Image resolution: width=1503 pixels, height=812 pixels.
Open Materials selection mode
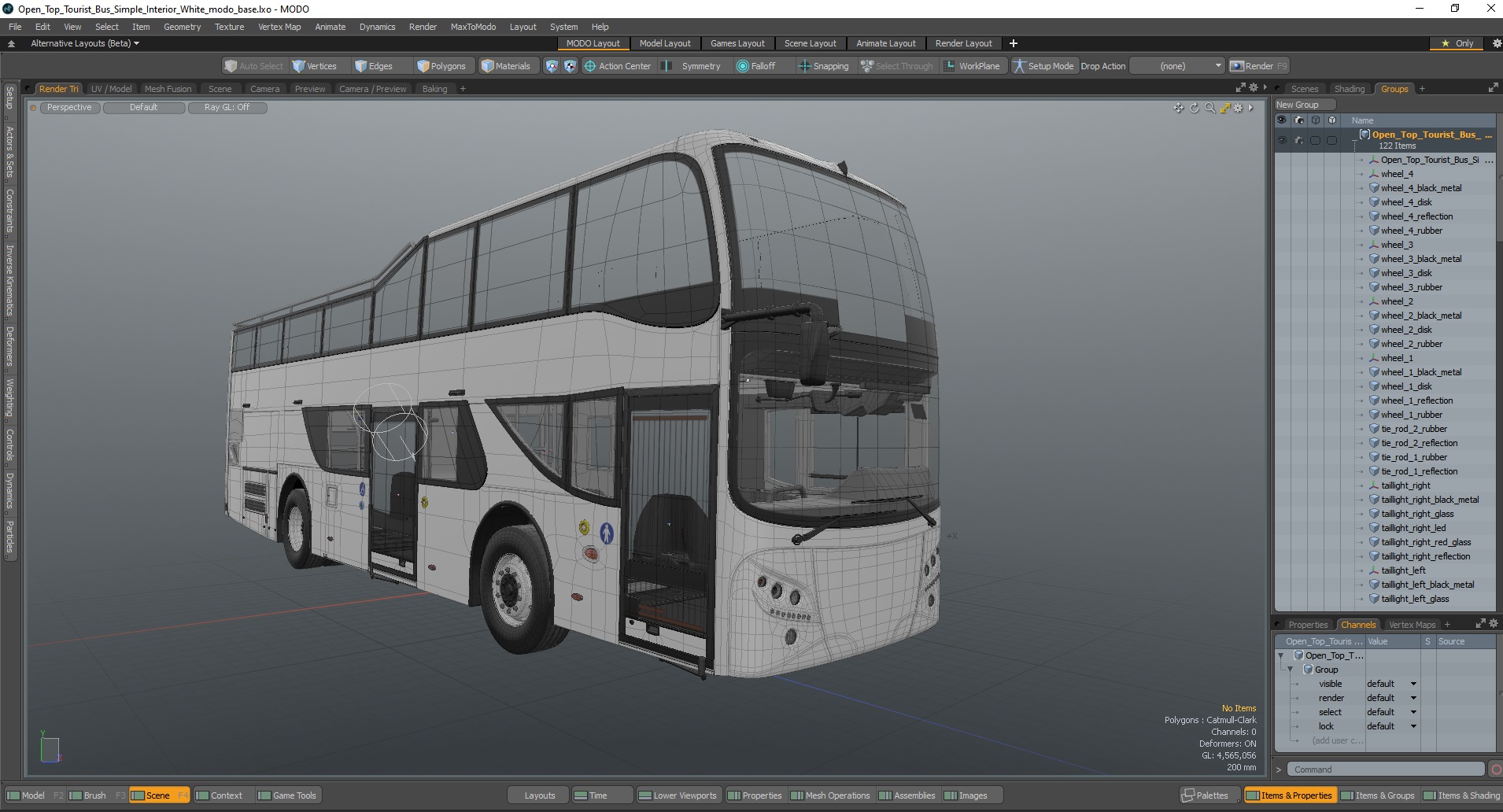coord(506,66)
